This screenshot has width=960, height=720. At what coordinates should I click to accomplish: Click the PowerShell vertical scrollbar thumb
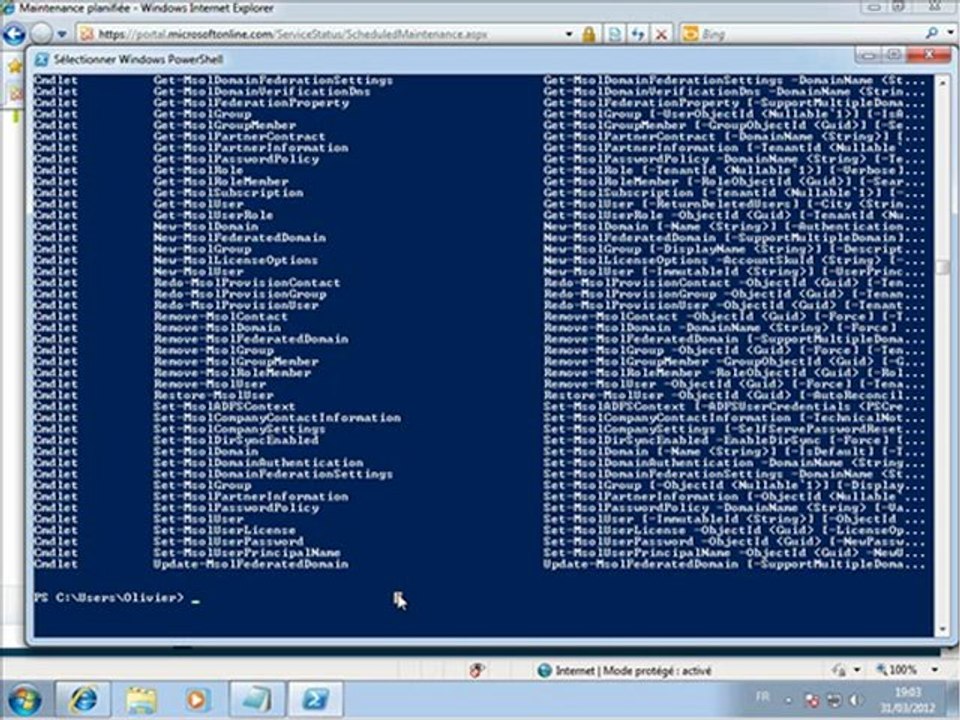943,268
